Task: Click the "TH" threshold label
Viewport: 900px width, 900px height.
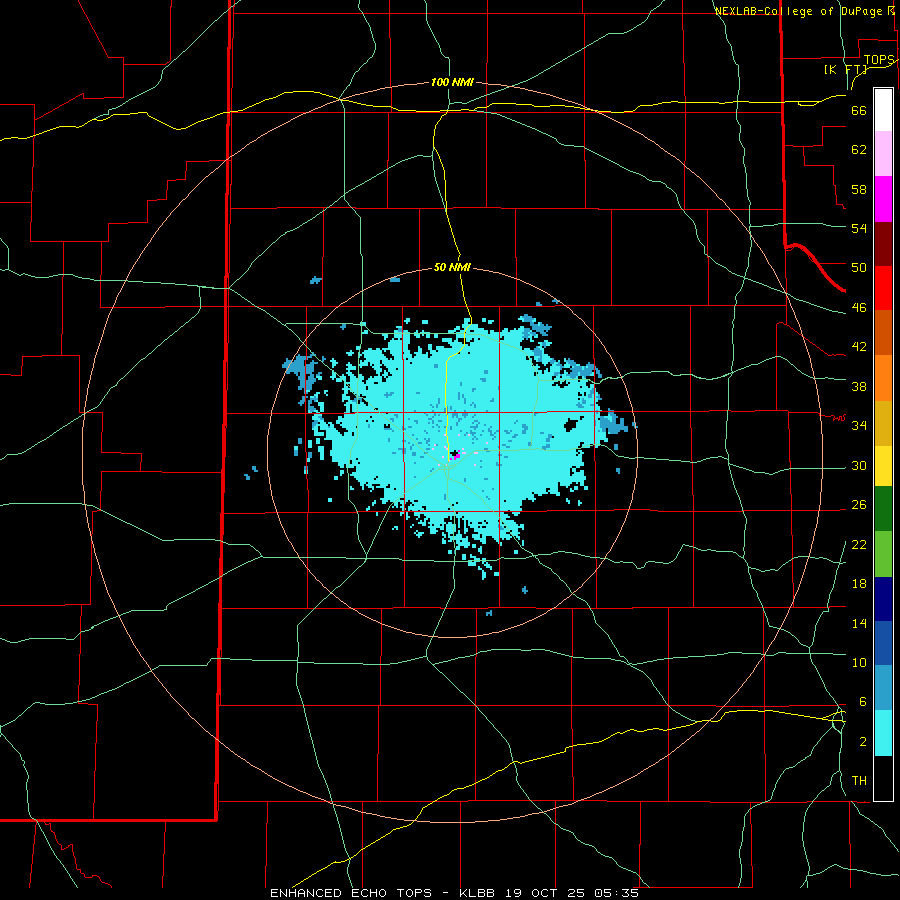Action: 859,781
